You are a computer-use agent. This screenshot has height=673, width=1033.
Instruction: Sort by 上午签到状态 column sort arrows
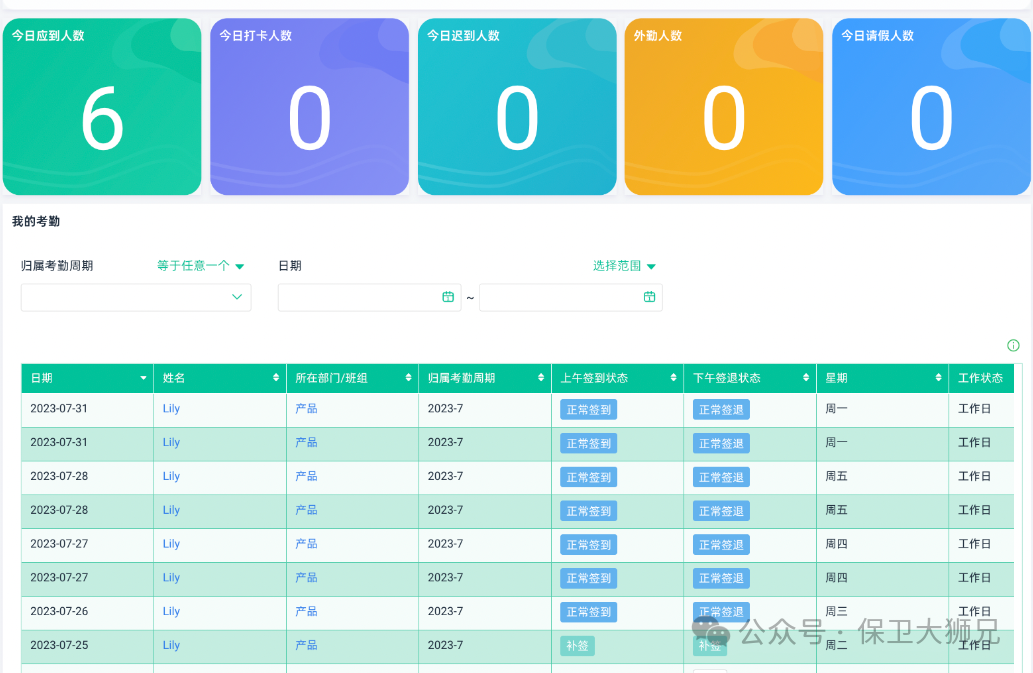pyautogui.click(x=673, y=378)
